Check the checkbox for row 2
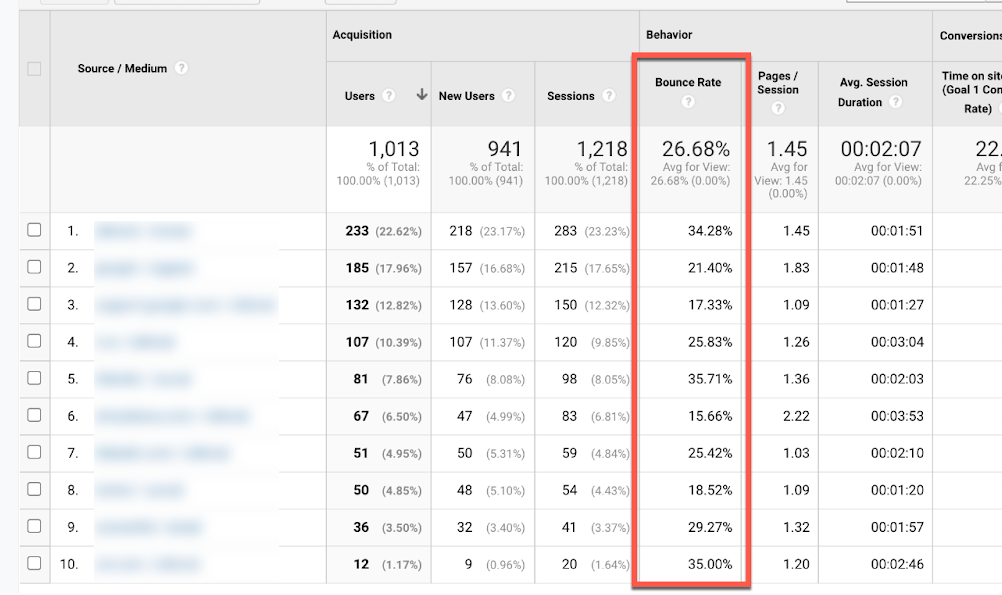 tap(35, 267)
